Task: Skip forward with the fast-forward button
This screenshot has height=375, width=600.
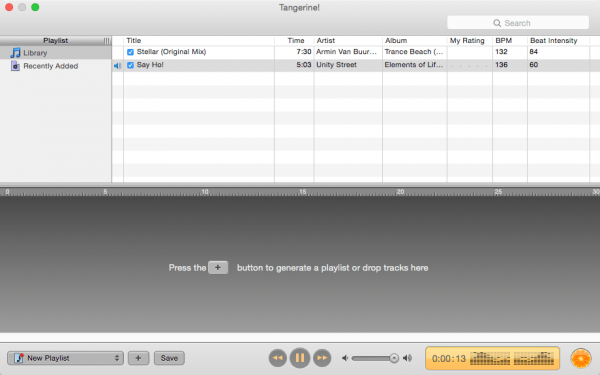Action: point(322,358)
